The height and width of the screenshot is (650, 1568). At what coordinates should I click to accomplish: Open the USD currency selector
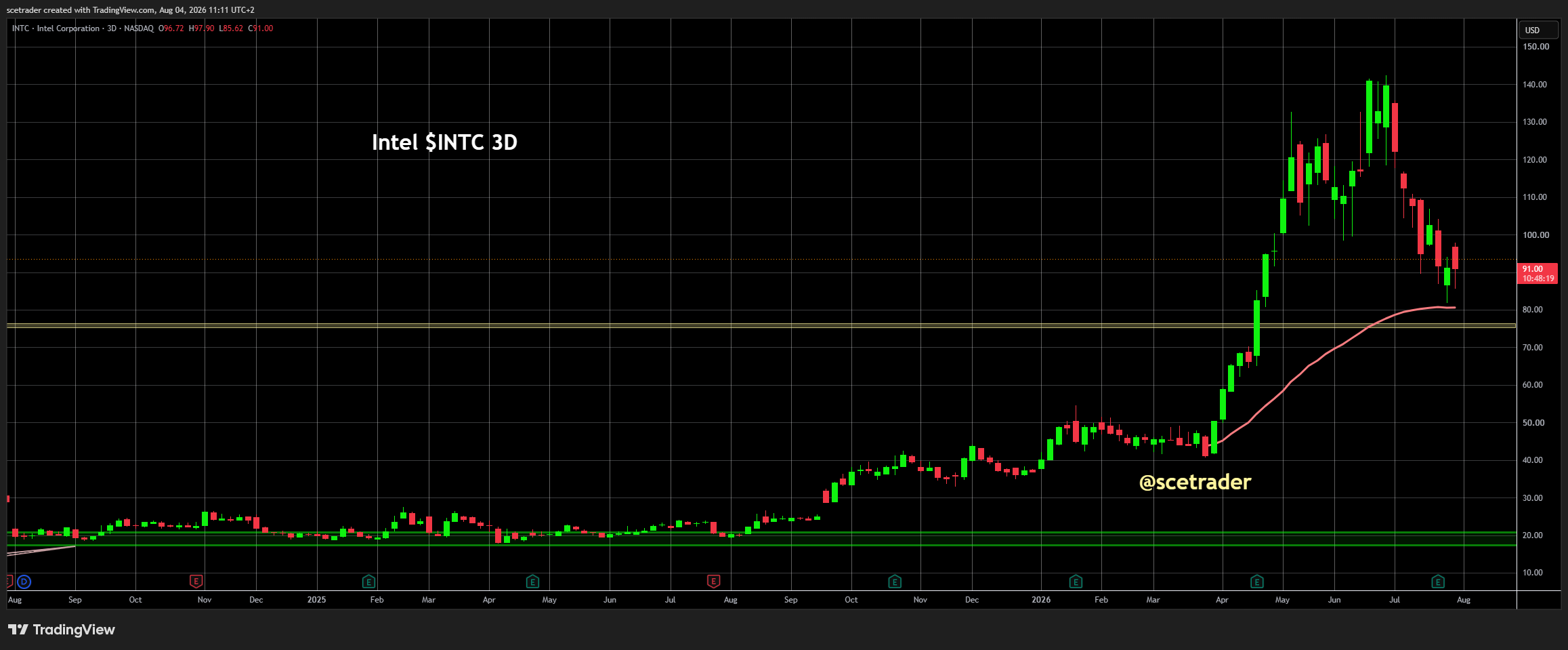(1539, 30)
